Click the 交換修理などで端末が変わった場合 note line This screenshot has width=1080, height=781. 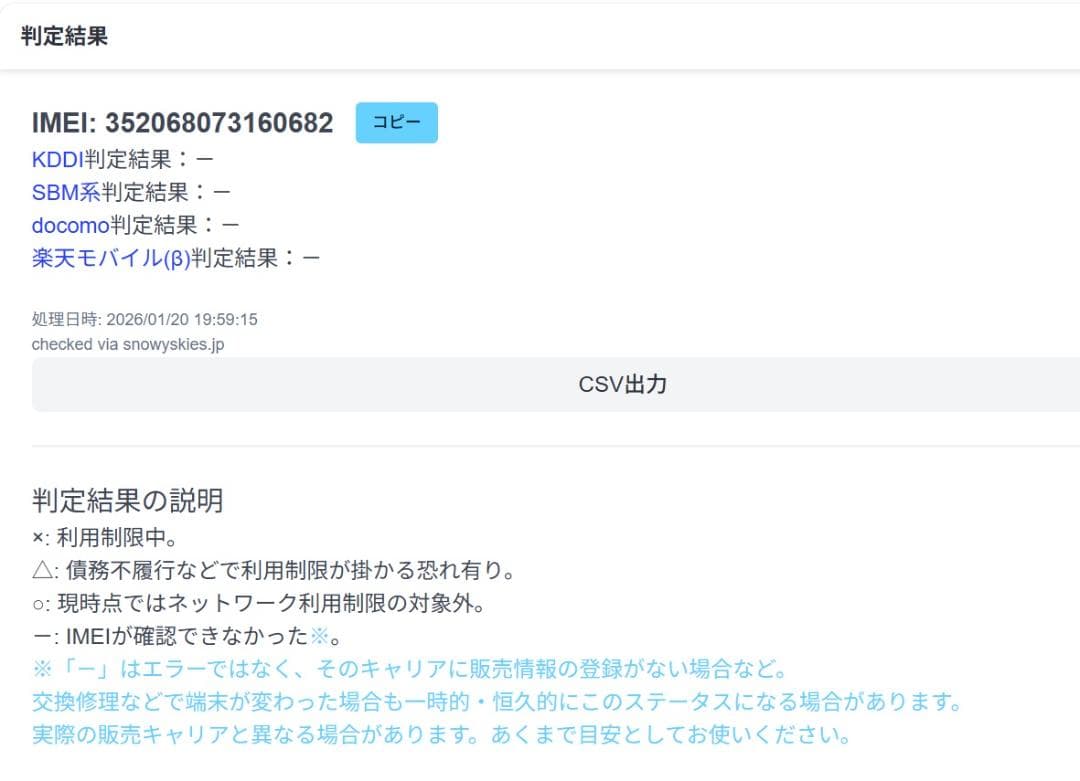tap(497, 702)
